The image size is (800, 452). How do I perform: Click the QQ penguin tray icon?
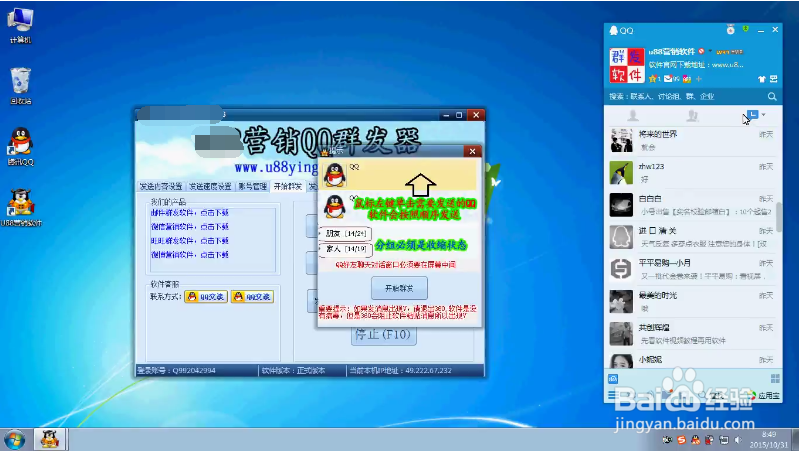[x=695, y=440]
